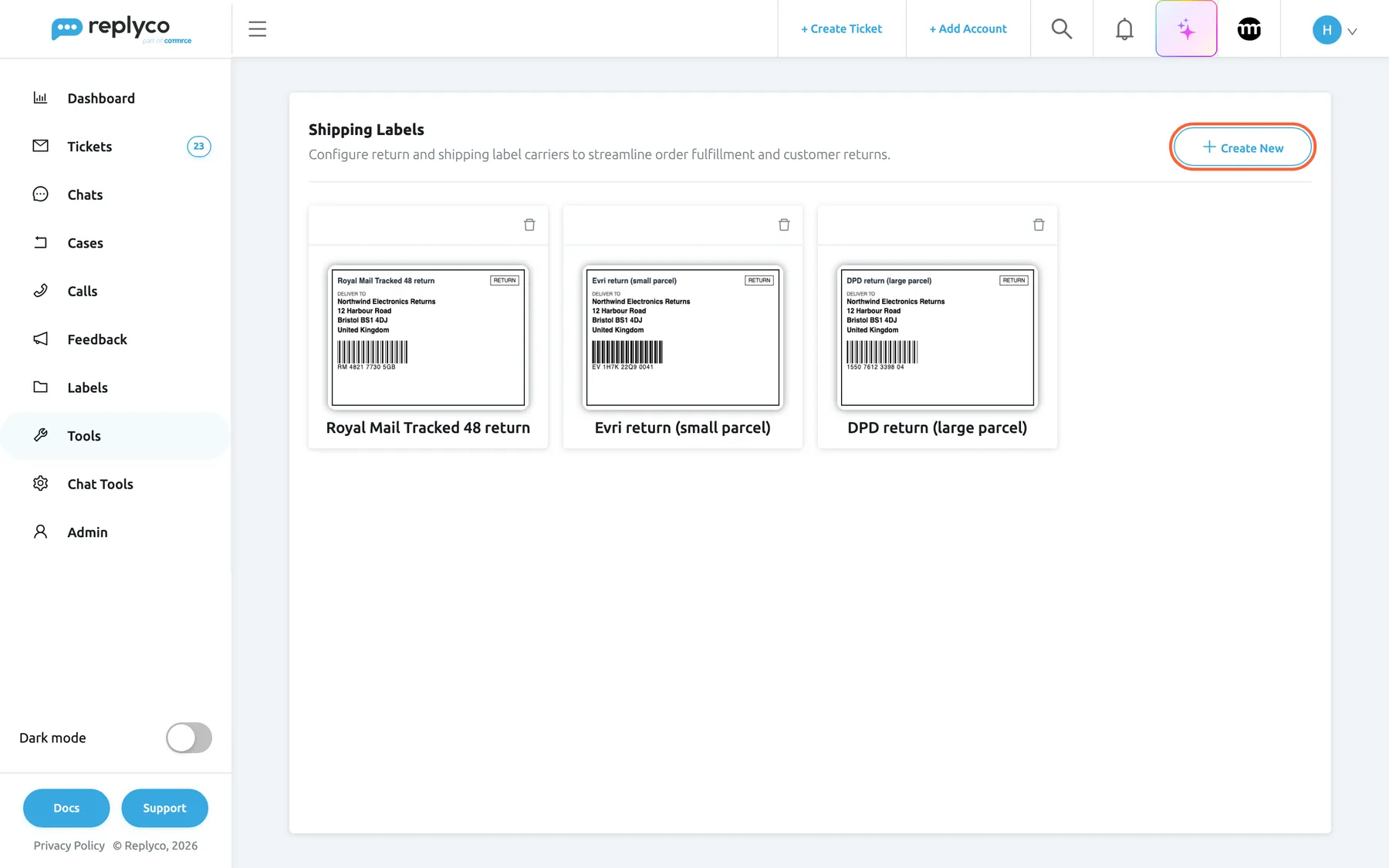Click the Chats bubble icon

[x=40, y=194]
